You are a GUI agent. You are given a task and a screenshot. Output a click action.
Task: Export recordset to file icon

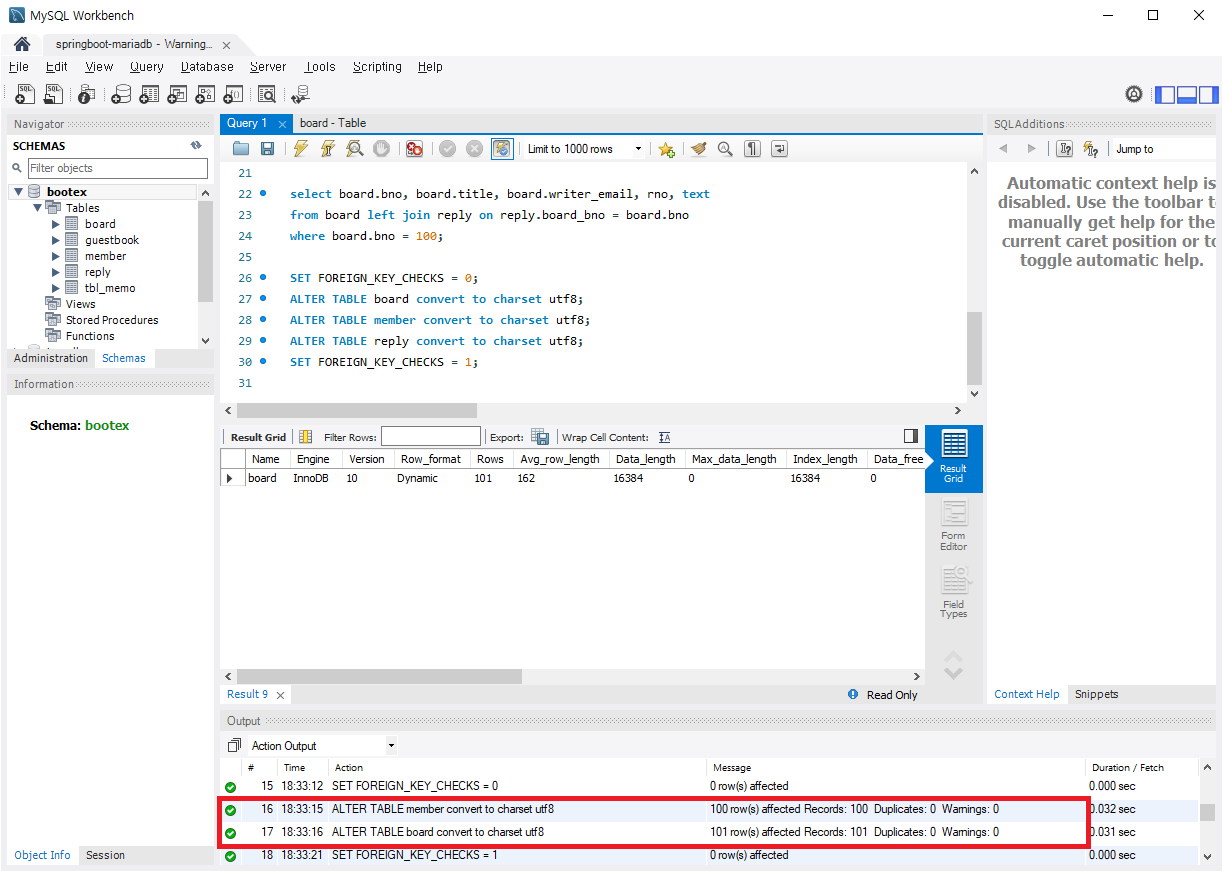(x=540, y=437)
